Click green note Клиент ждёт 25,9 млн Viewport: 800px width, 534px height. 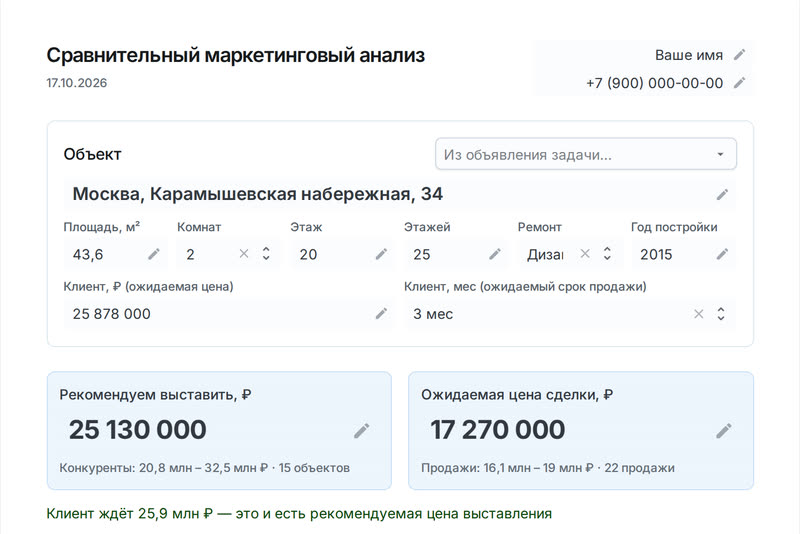click(299, 513)
